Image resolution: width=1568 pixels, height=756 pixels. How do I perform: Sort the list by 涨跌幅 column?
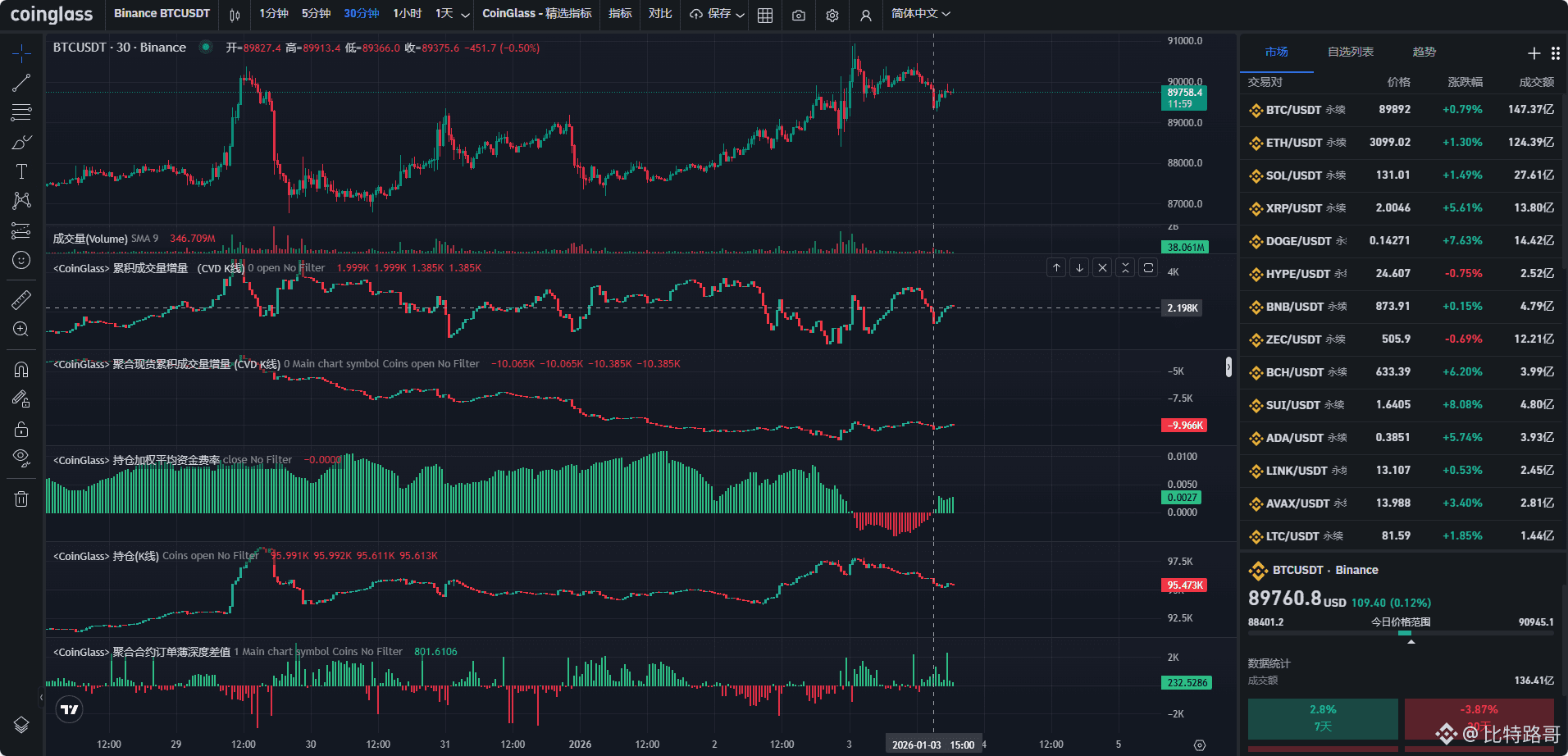1465,82
